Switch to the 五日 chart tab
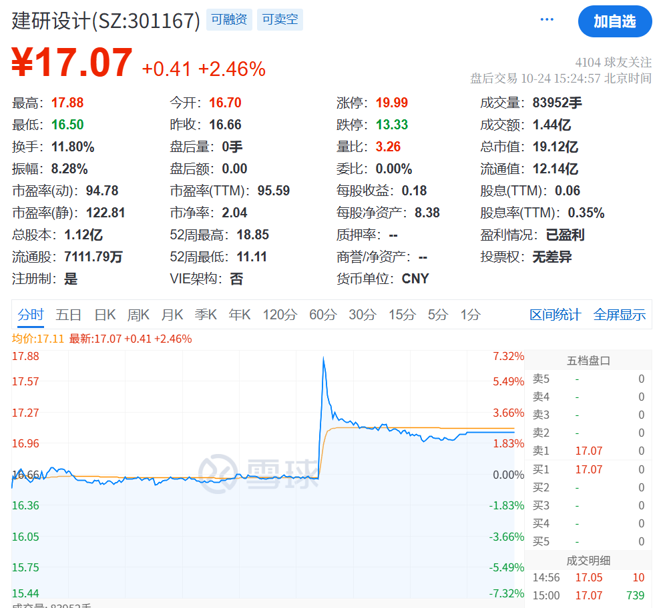 69,314
